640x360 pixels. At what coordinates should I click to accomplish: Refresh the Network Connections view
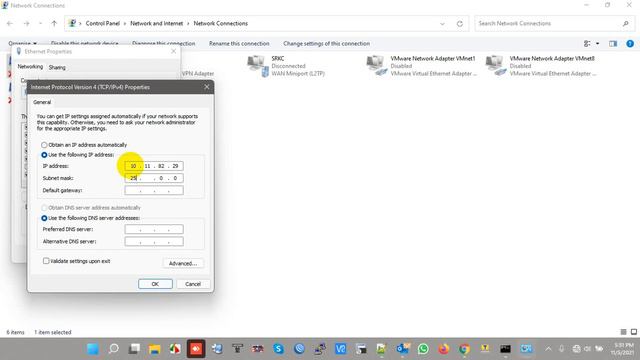click(460, 24)
